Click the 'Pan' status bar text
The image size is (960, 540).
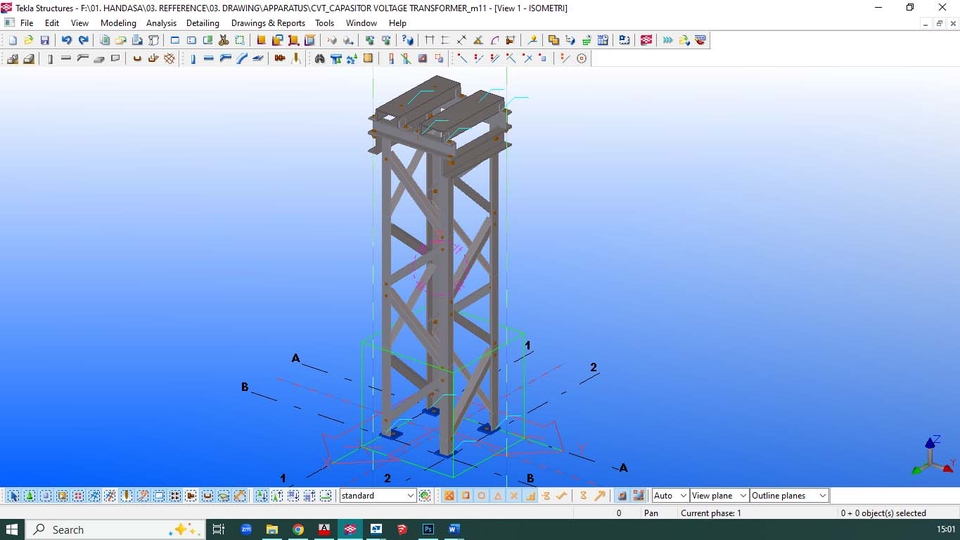coord(651,513)
